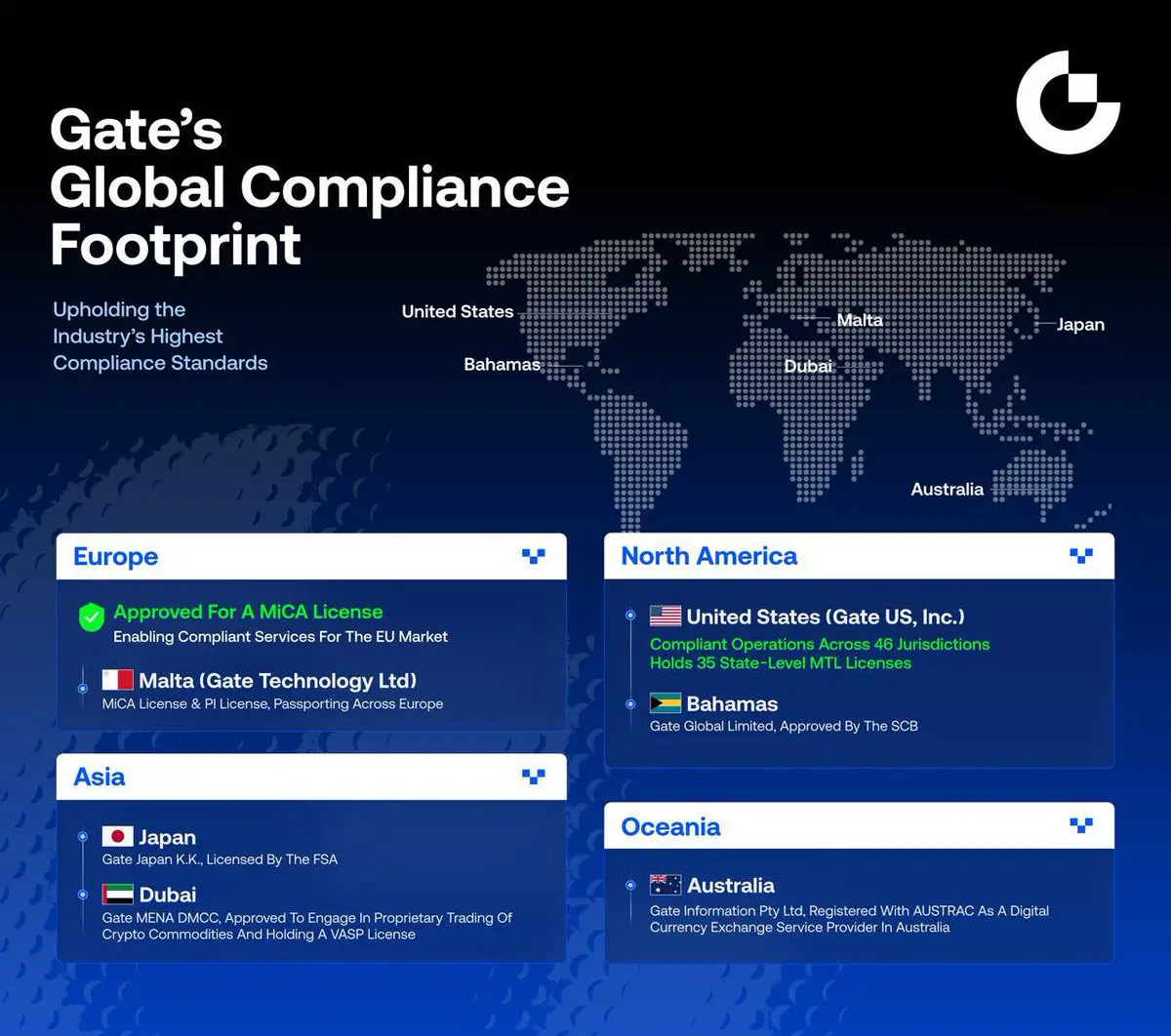The image size is (1171, 1036).
Task: Click 'Gate Global Limited, Approved By The SCB'
Action: pos(784,726)
